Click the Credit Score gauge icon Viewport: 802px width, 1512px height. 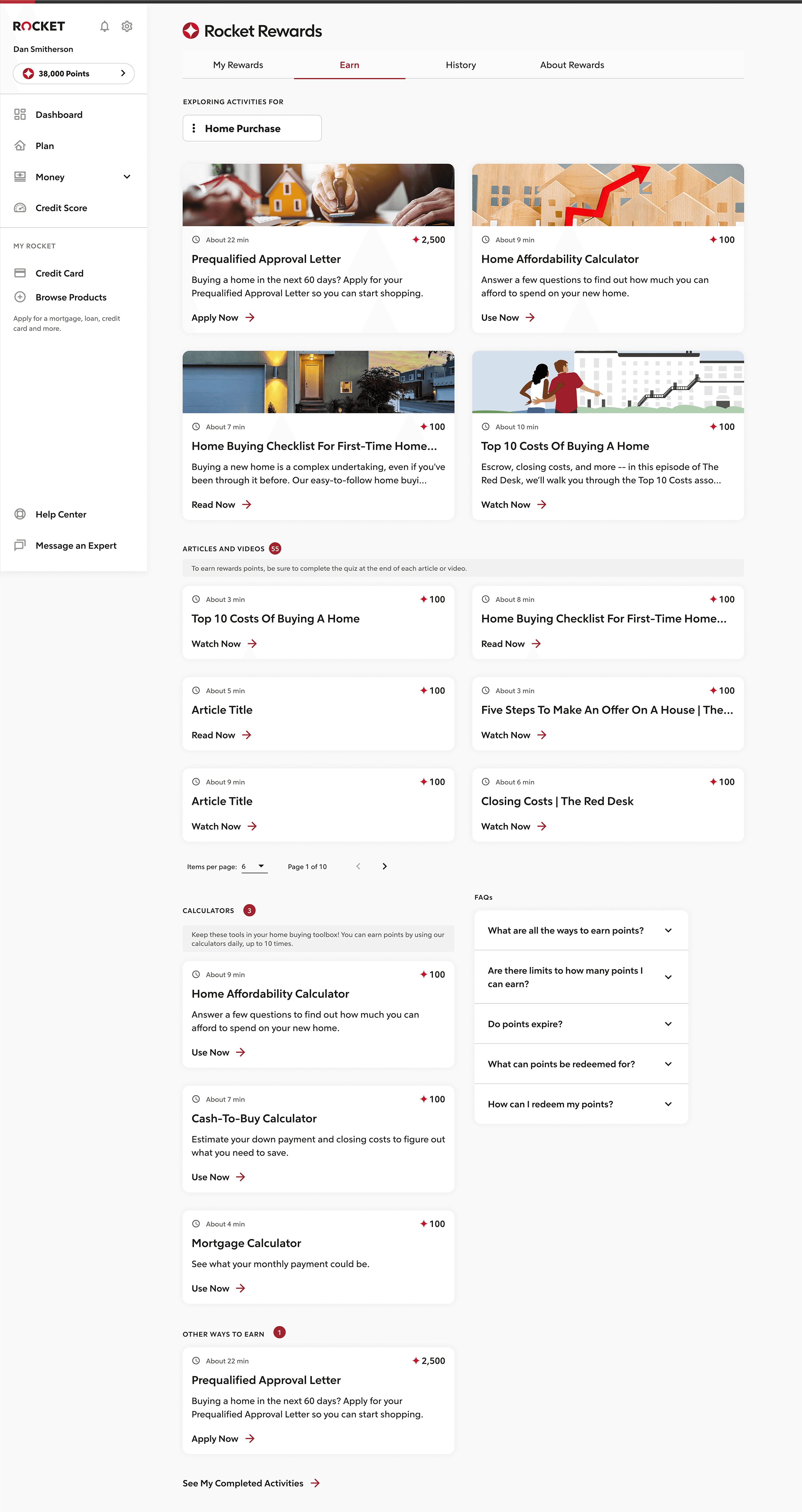(20, 208)
